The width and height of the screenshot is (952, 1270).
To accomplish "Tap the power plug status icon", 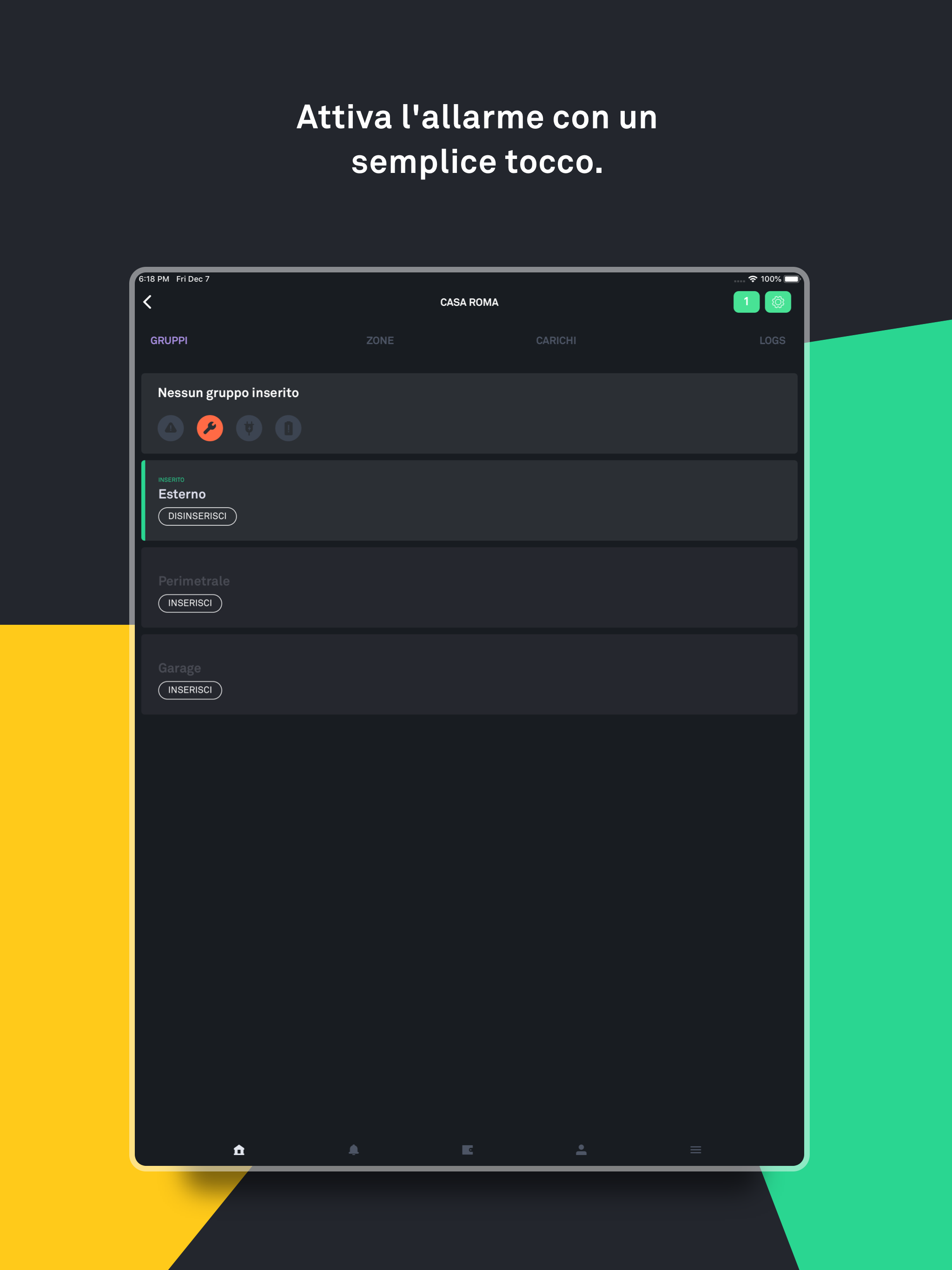I will pyautogui.click(x=249, y=428).
